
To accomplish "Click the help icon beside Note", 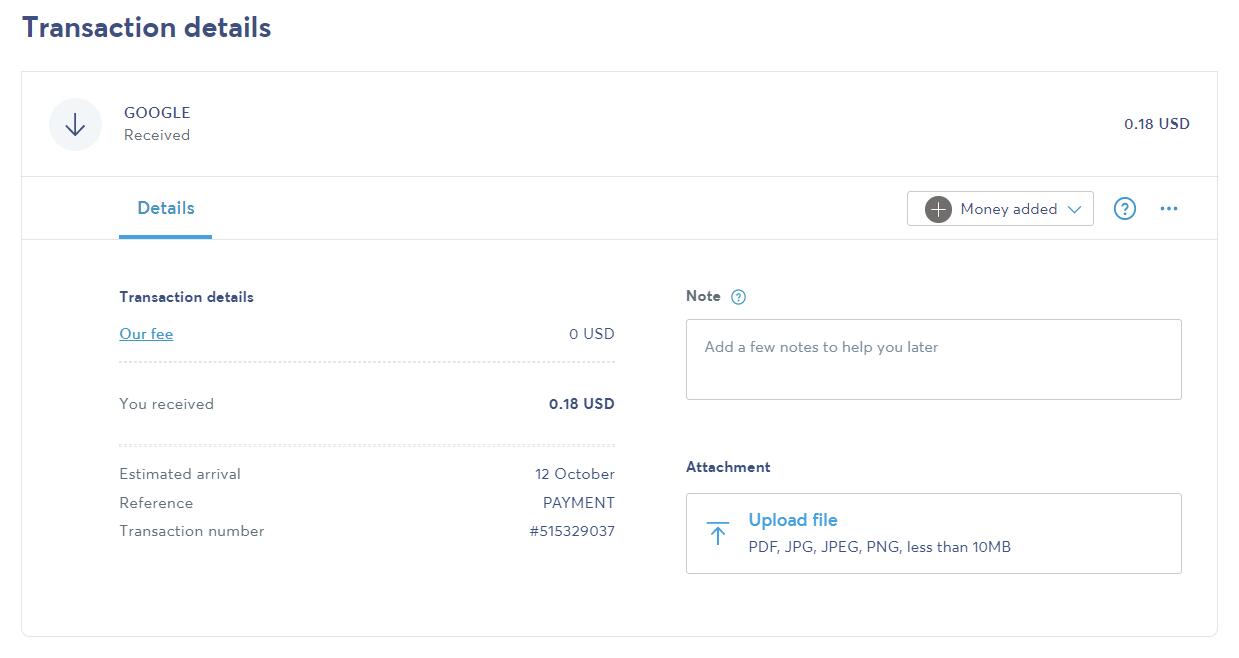I will pyautogui.click(x=739, y=297).
